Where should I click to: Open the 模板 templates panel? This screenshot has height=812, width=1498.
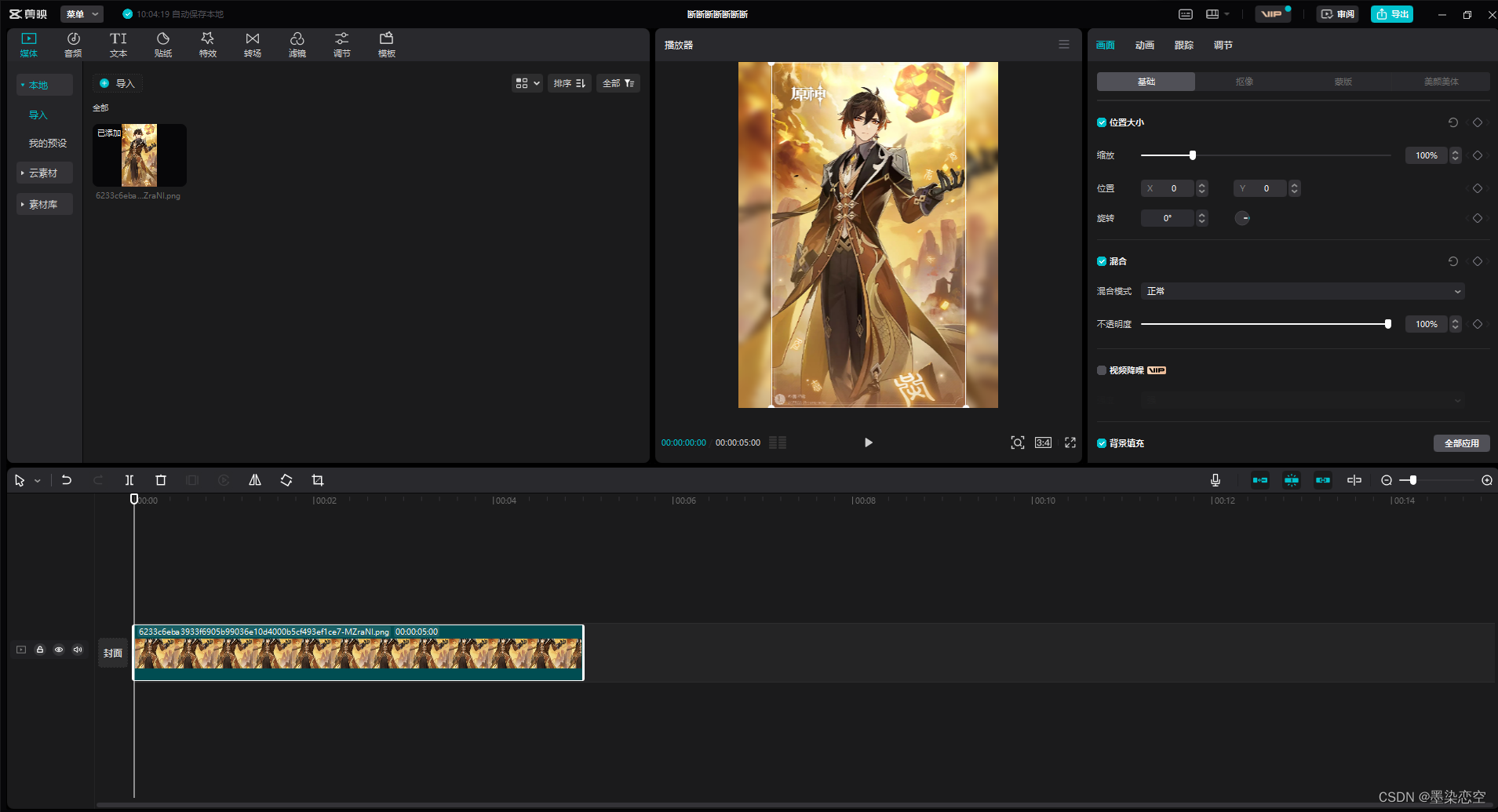(x=387, y=45)
